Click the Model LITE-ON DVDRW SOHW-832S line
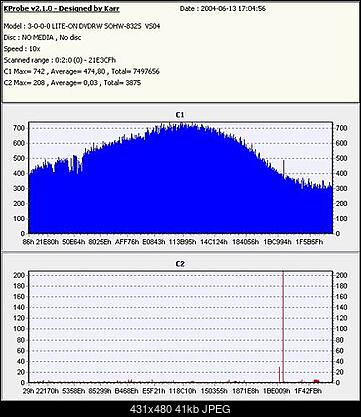 pos(82,26)
